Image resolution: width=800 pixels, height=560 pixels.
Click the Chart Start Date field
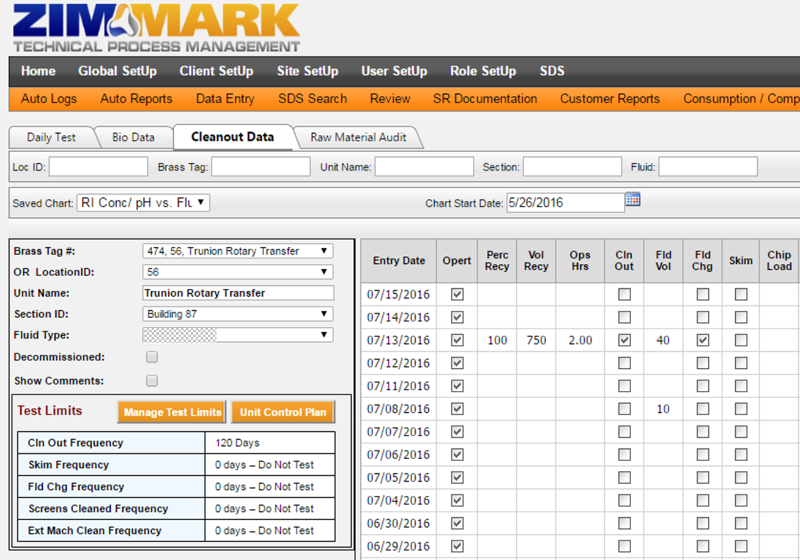coord(565,202)
